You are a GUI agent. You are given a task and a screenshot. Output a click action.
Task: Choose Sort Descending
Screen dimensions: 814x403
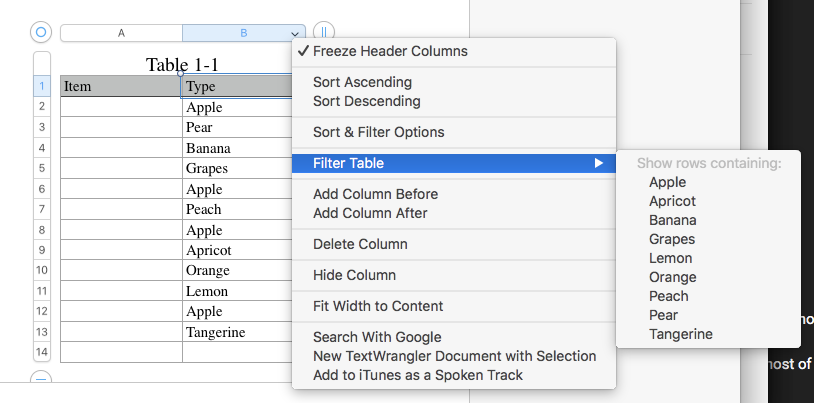tap(366, 101)
